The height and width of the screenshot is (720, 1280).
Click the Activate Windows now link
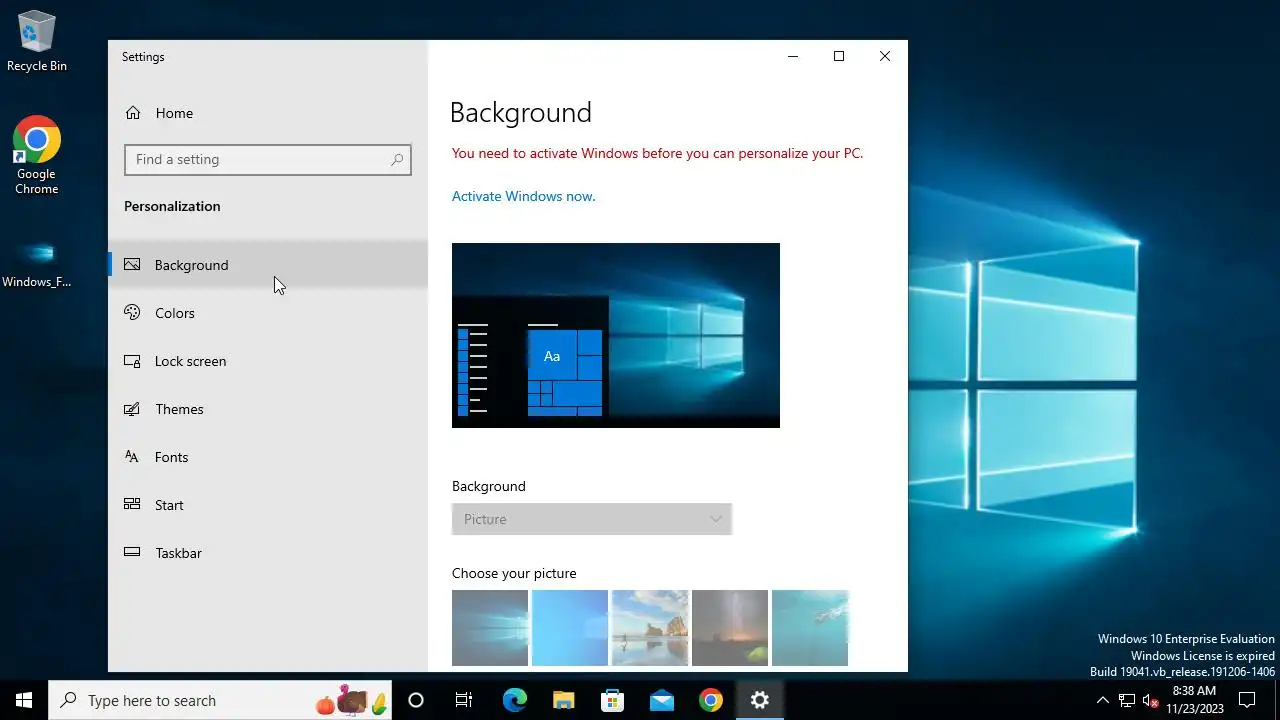click(x=523, y=196)
